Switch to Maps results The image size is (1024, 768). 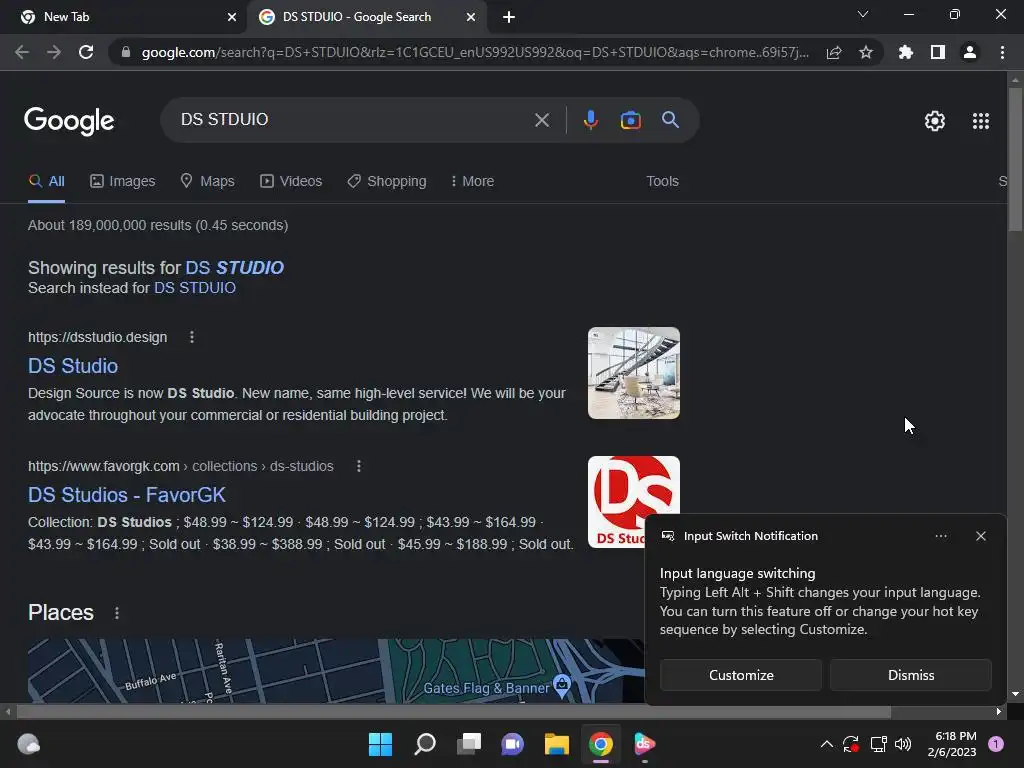point(207,182)
